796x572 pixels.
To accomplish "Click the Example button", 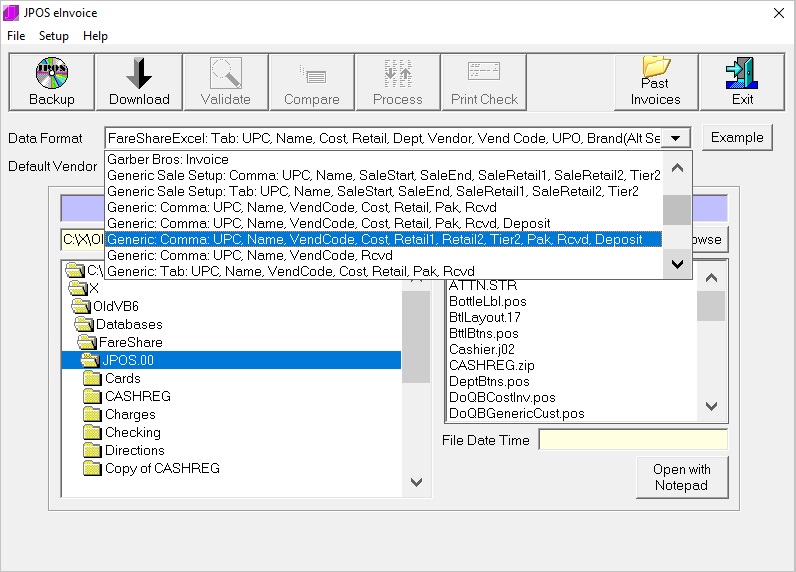I will [x=737, y=138].
